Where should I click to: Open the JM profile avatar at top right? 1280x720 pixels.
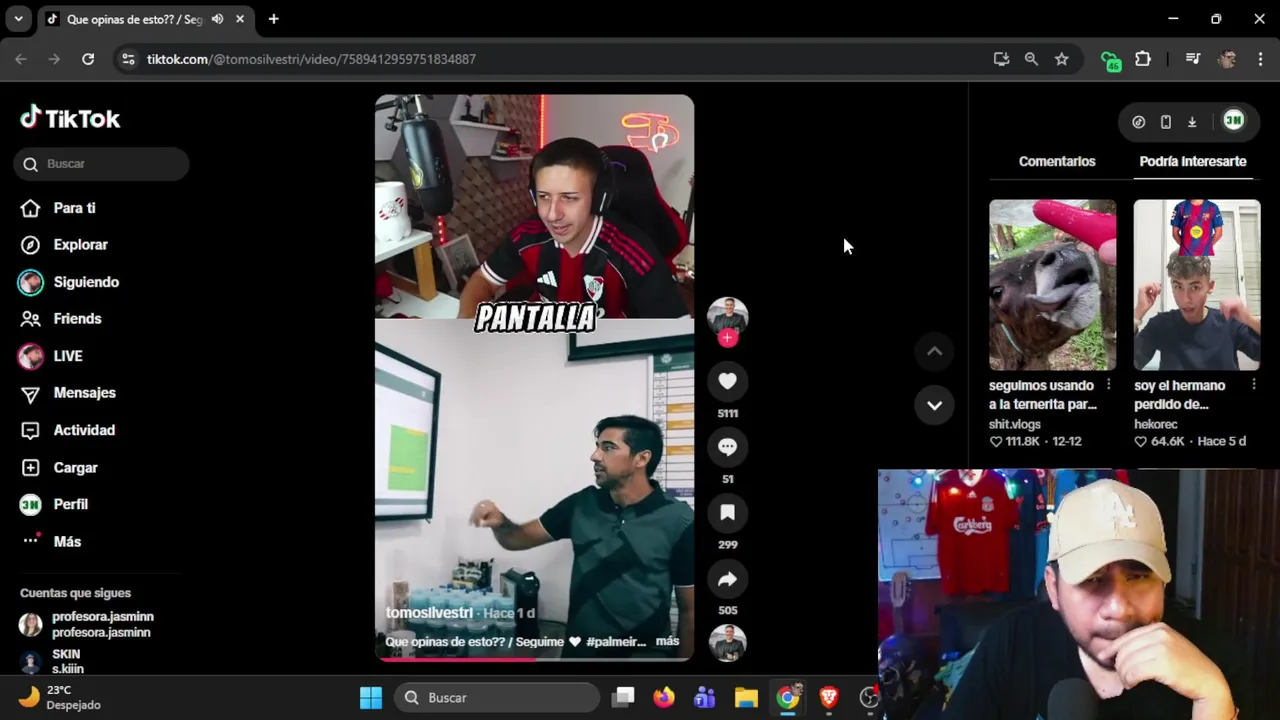coord(1233,121)
